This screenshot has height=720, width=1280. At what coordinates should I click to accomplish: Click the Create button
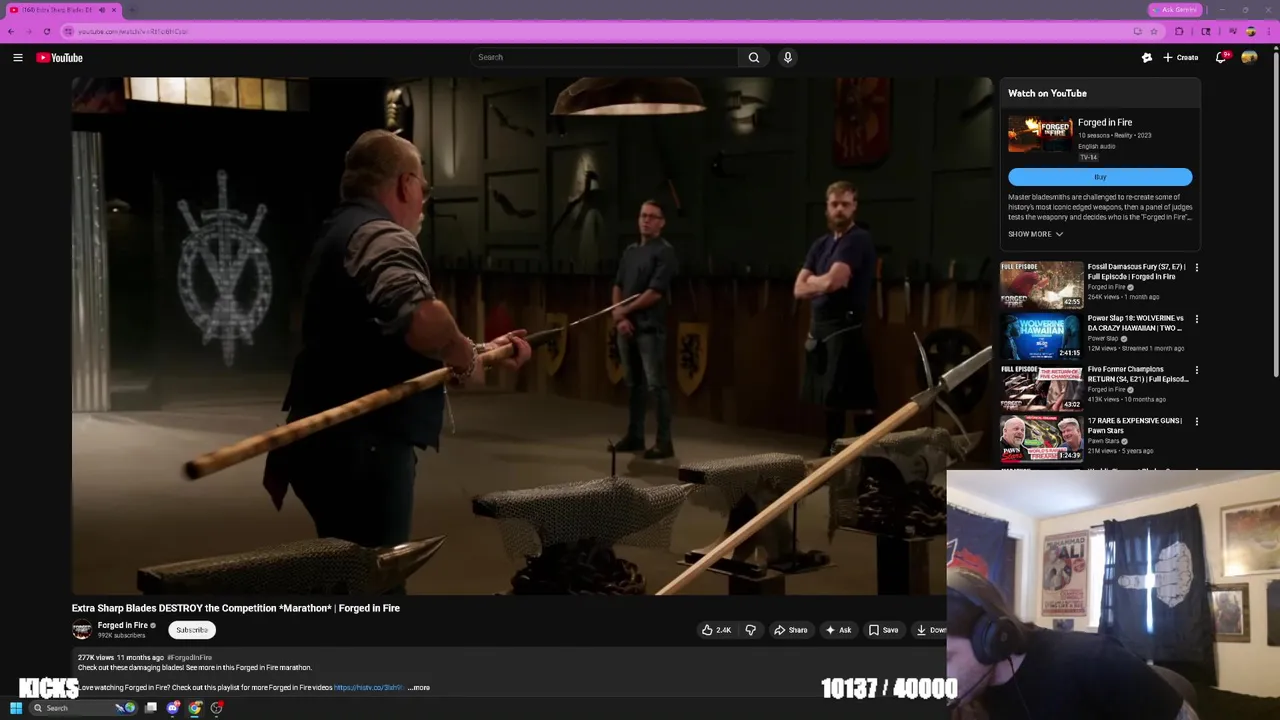1181,58
